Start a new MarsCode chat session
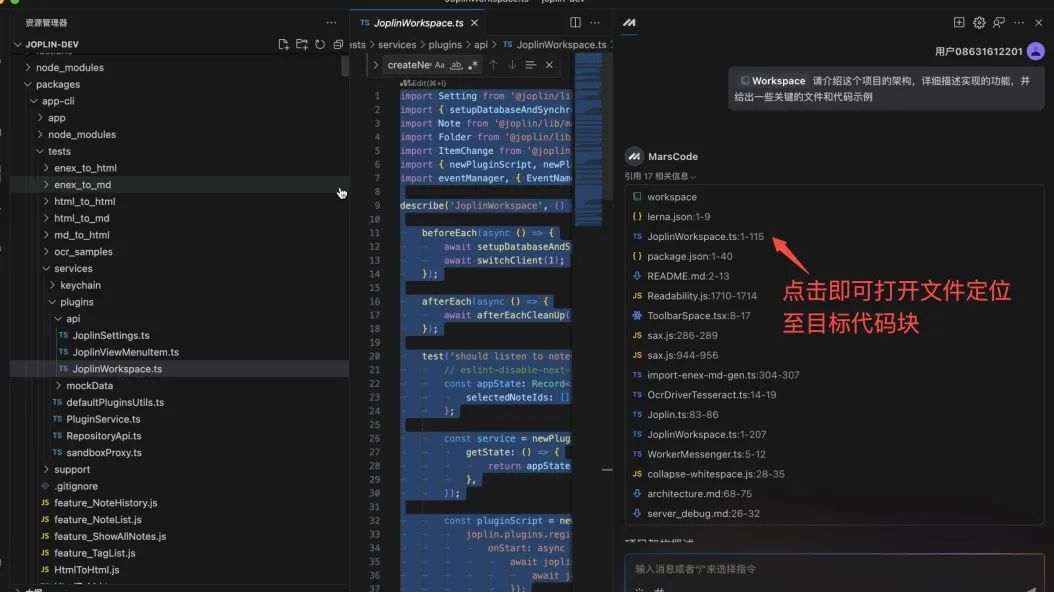Viewport: 1054px width, 592px height. click(x=959, y=22)
